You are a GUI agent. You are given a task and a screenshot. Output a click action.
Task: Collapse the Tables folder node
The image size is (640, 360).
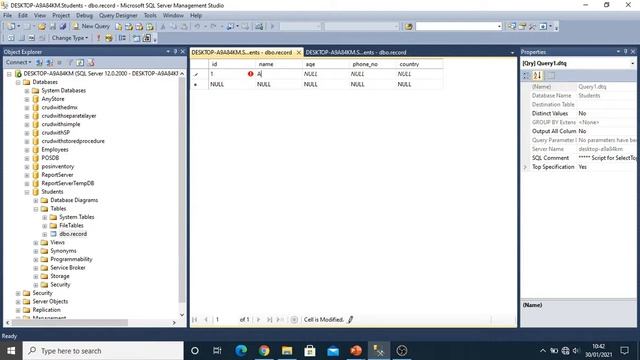[x=36, y=209]
